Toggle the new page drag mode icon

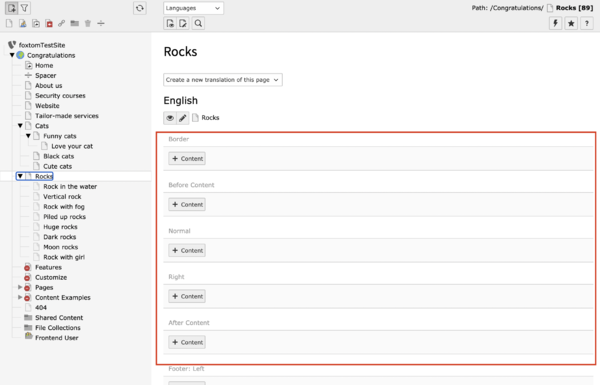[x=11, y=8]
